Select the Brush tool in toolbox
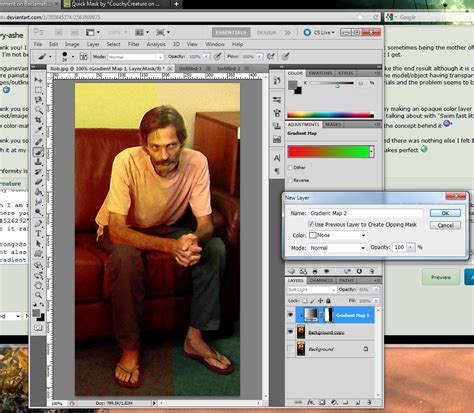Image resolution: width=474 pixels, height=413 pixels. [x=38, y=152]
